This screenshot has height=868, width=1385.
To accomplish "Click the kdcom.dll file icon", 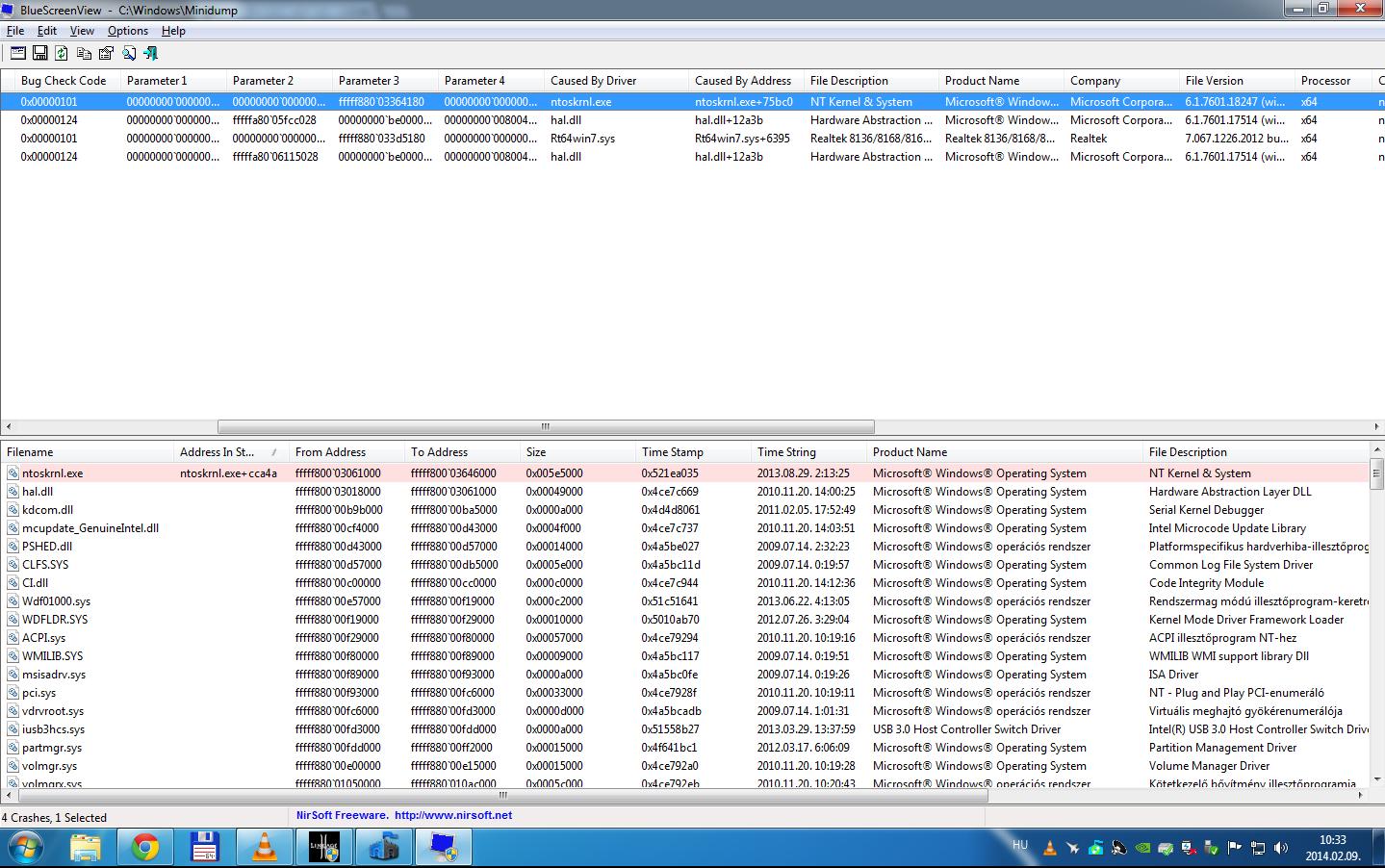I will 13,510.
